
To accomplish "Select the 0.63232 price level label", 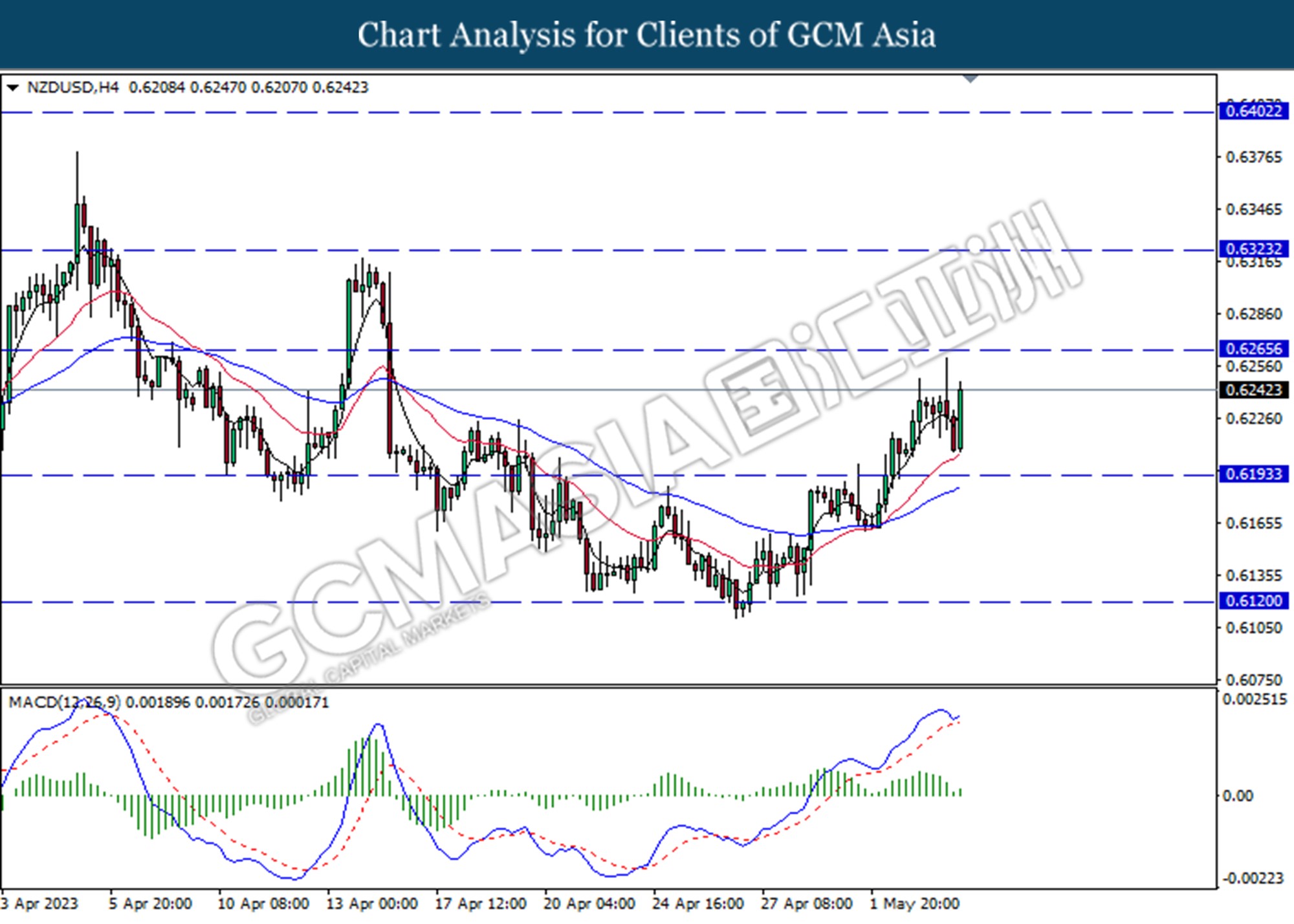I will [1254, 249].
